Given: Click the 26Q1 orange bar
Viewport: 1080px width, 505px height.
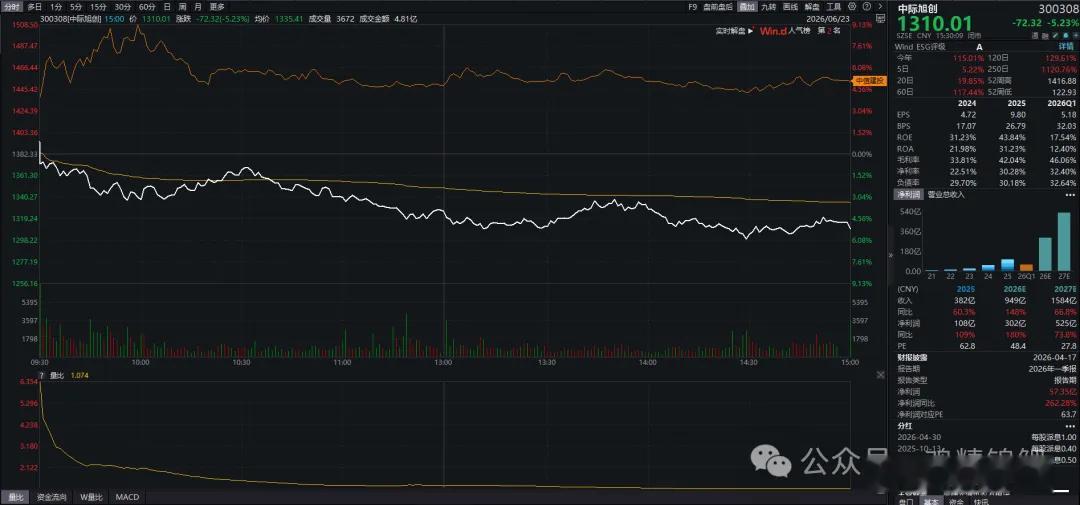Looking at the screenshot, I should (1026, 267).
